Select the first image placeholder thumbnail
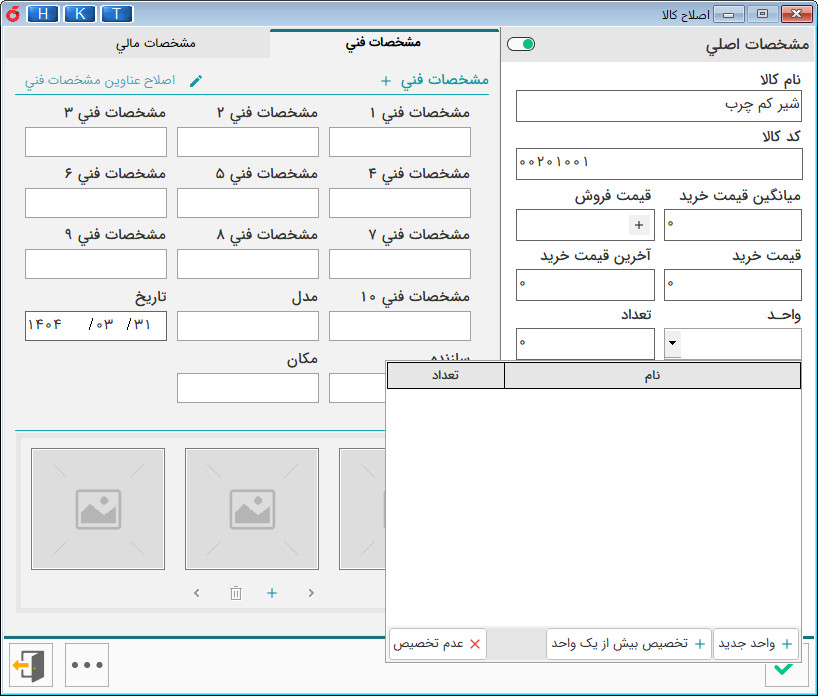Viewport: 818px width, 696px height. (x=98, y=509)
